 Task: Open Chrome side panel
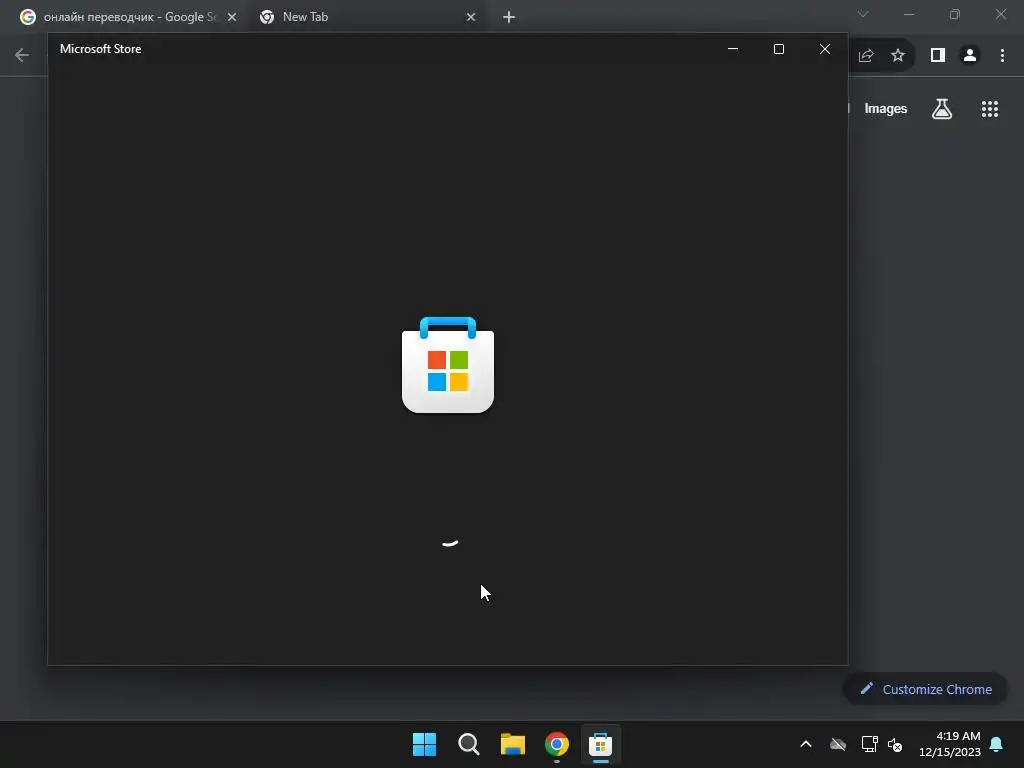point(938,56)
